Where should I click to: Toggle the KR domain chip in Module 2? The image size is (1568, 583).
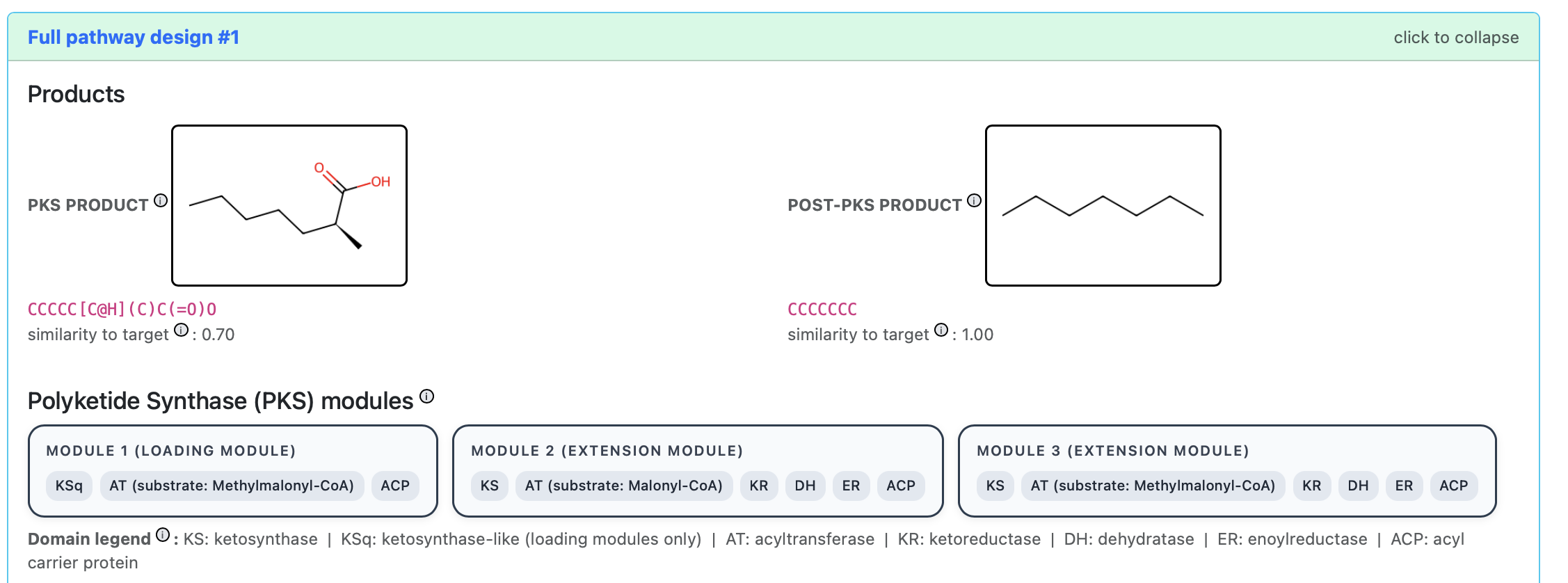(758, 486)
